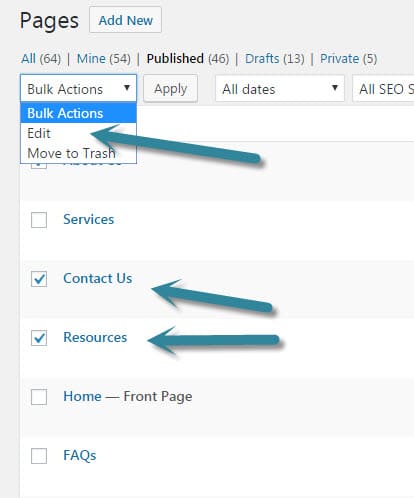Image resolution: width=414 pixels, height=498 pixels.
Task: Click the Pages heading text
Action: [49, 21]
